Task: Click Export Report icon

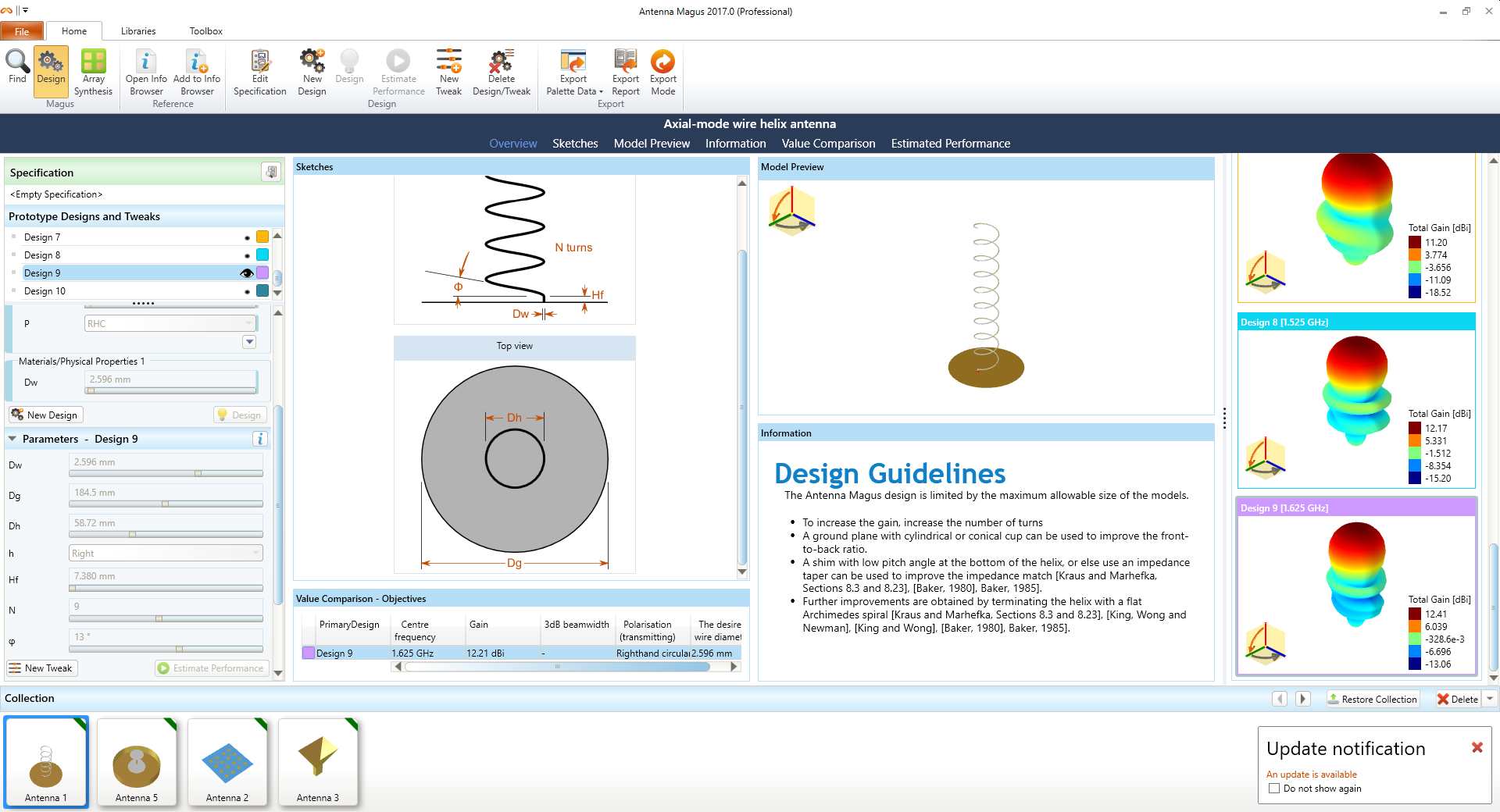Action: pyautogui.click(x=626, y=61)
